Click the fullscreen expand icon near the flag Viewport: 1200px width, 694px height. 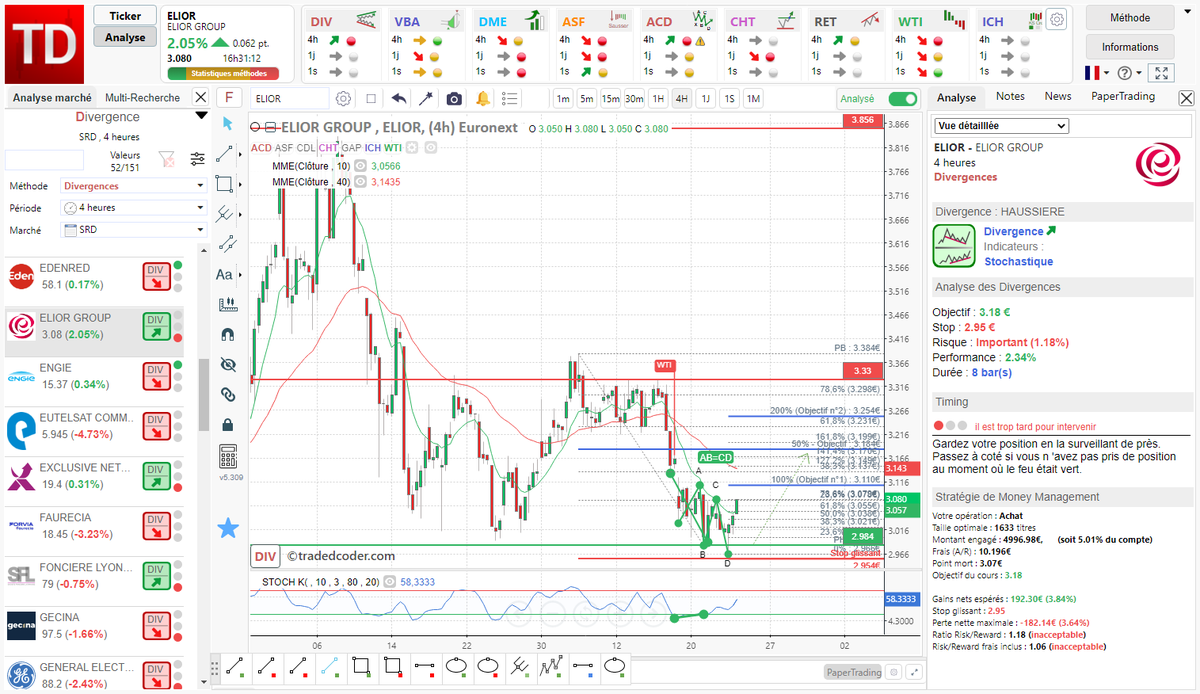pos(1160,73)
